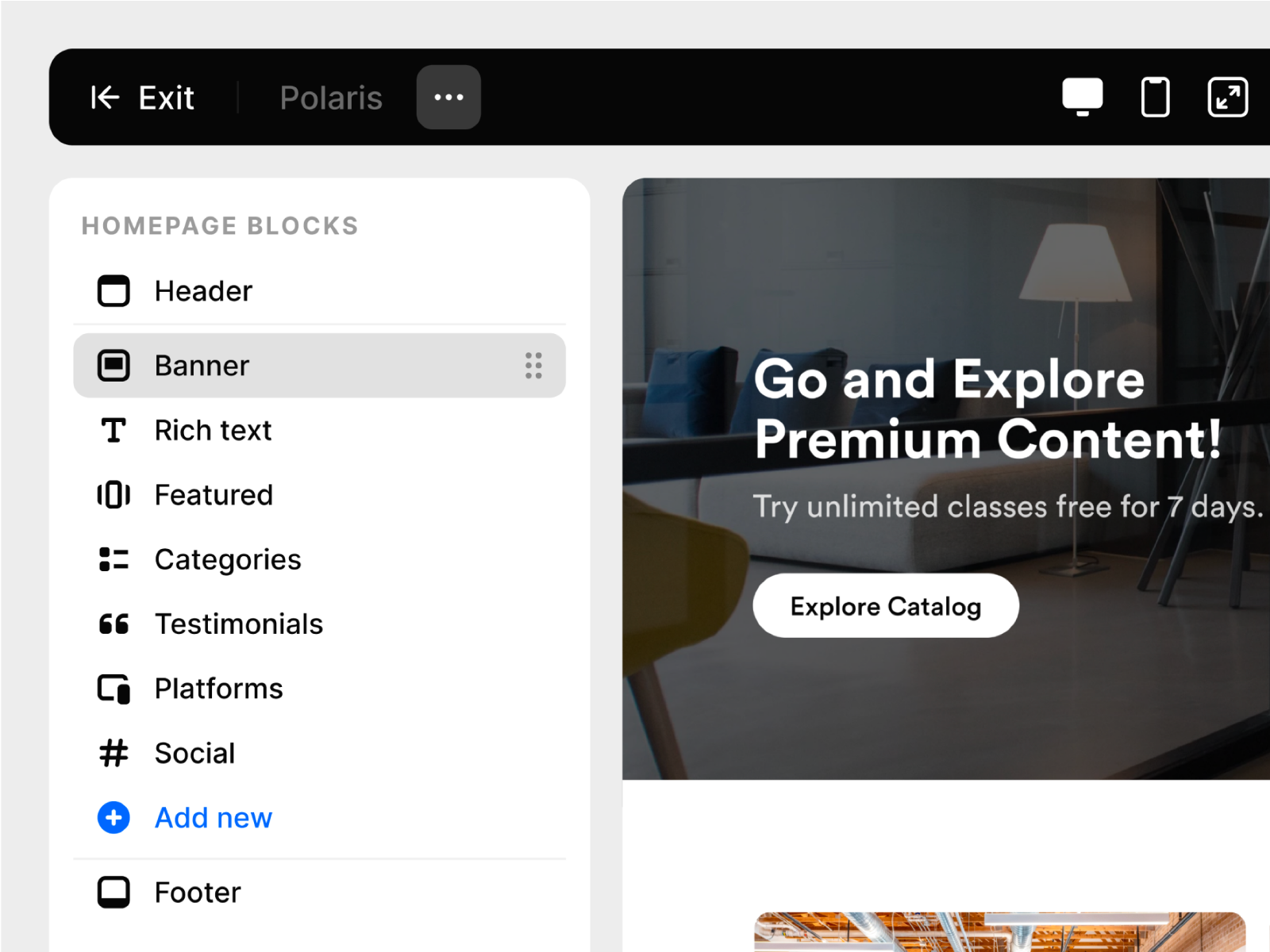Screen dimensions: 1270x952
Task: Open the Rich text block
Action: 213,431
